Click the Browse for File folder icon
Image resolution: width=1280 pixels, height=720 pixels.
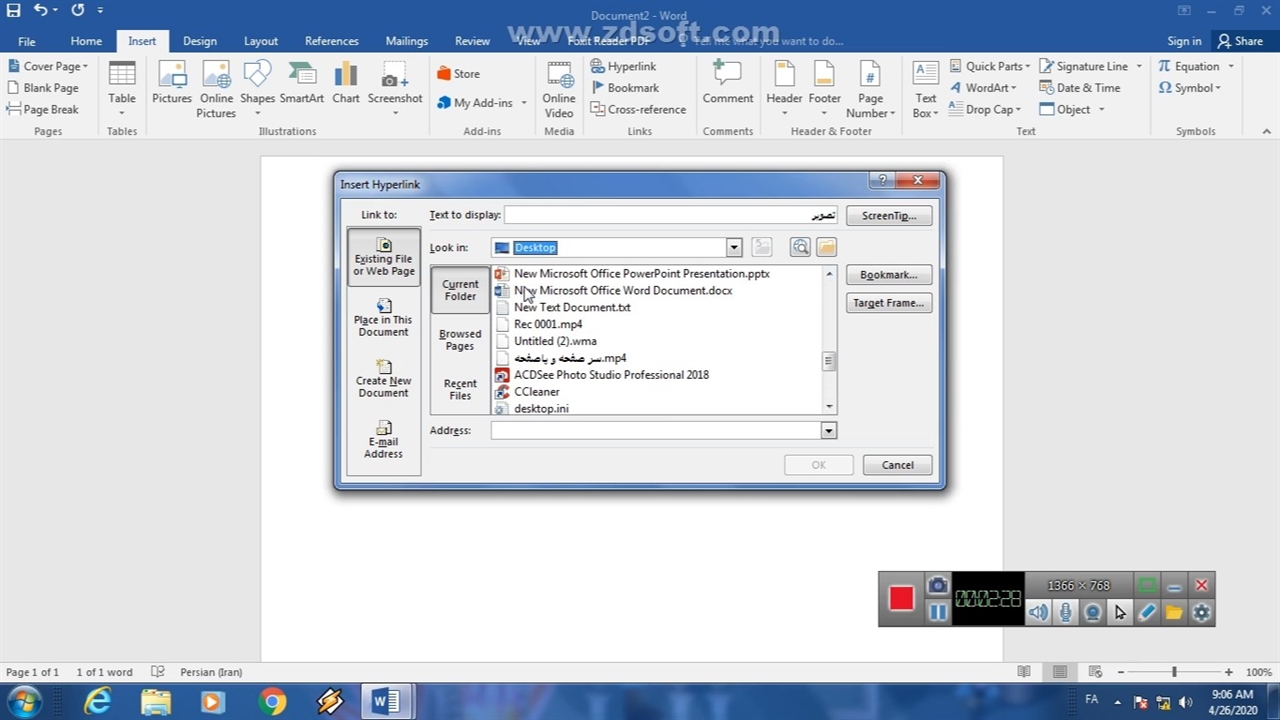pos(826,247)
